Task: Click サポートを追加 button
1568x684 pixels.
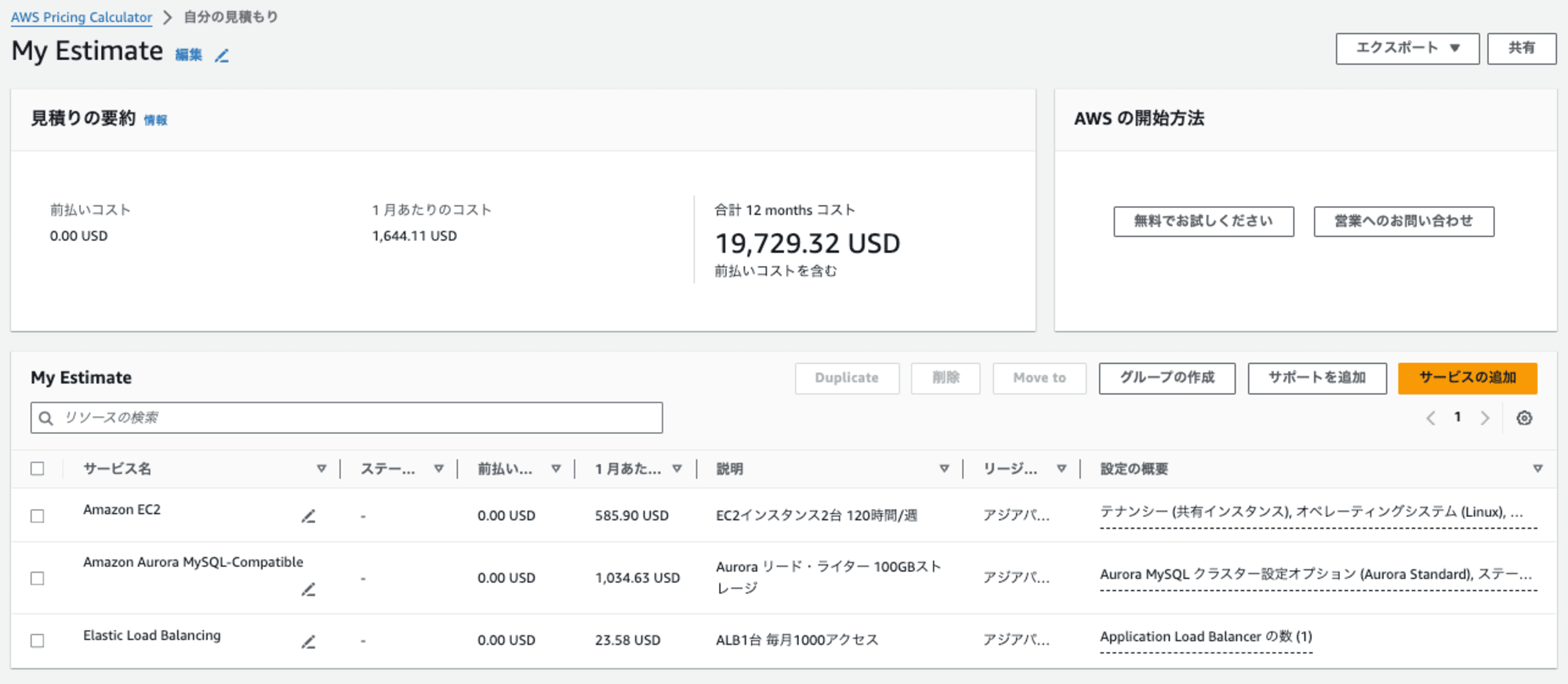Action: click(x=1317, y=378)
